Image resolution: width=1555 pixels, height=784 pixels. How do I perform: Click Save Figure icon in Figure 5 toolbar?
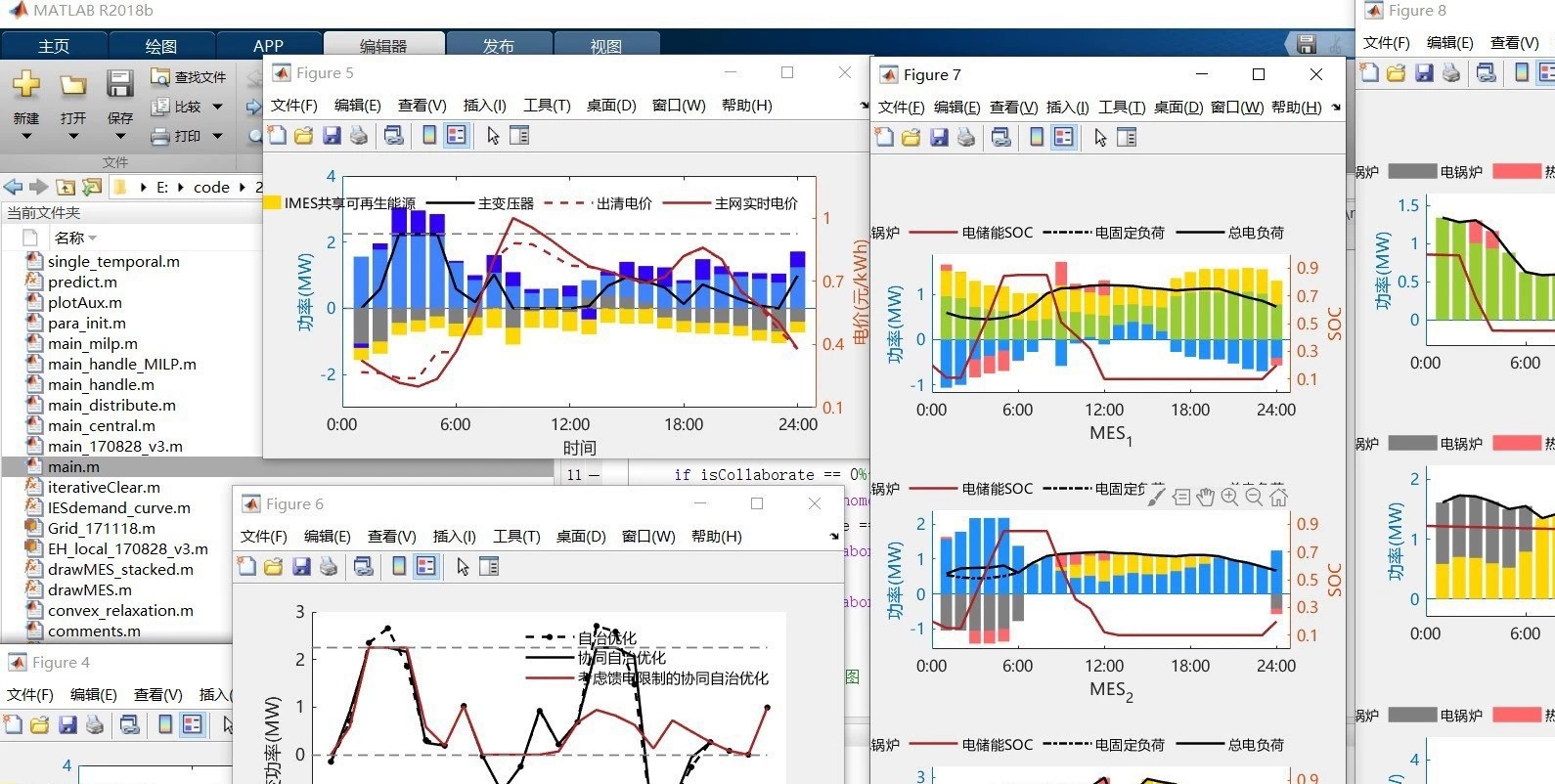point(332,136)
